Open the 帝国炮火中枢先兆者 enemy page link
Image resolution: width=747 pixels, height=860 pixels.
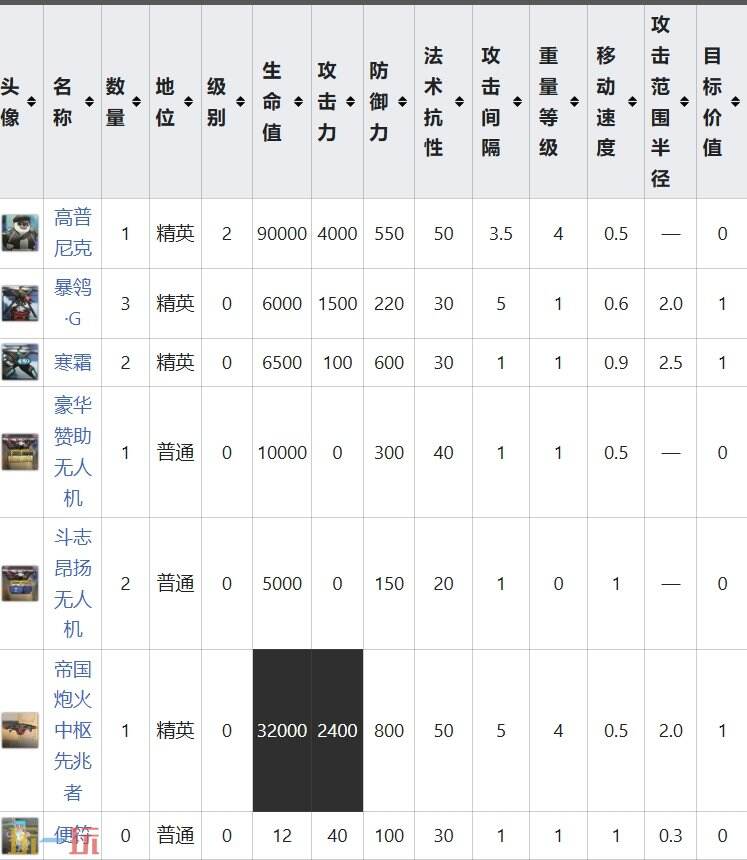pos(73,731)
